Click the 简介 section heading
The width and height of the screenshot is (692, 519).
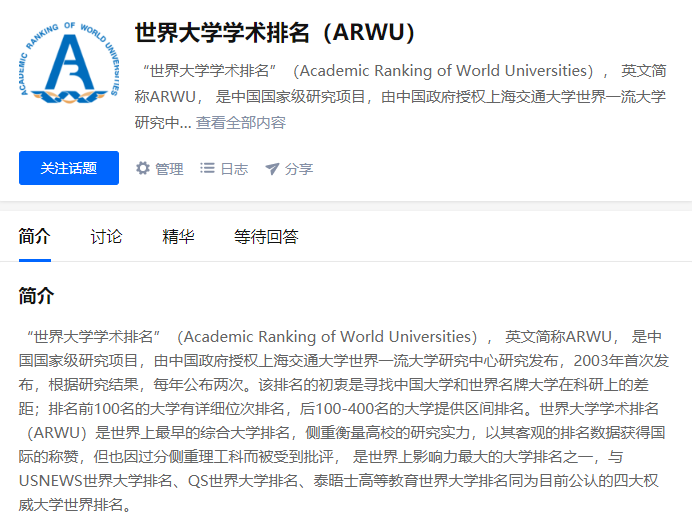pyautogui.click(x=36, y=296)
